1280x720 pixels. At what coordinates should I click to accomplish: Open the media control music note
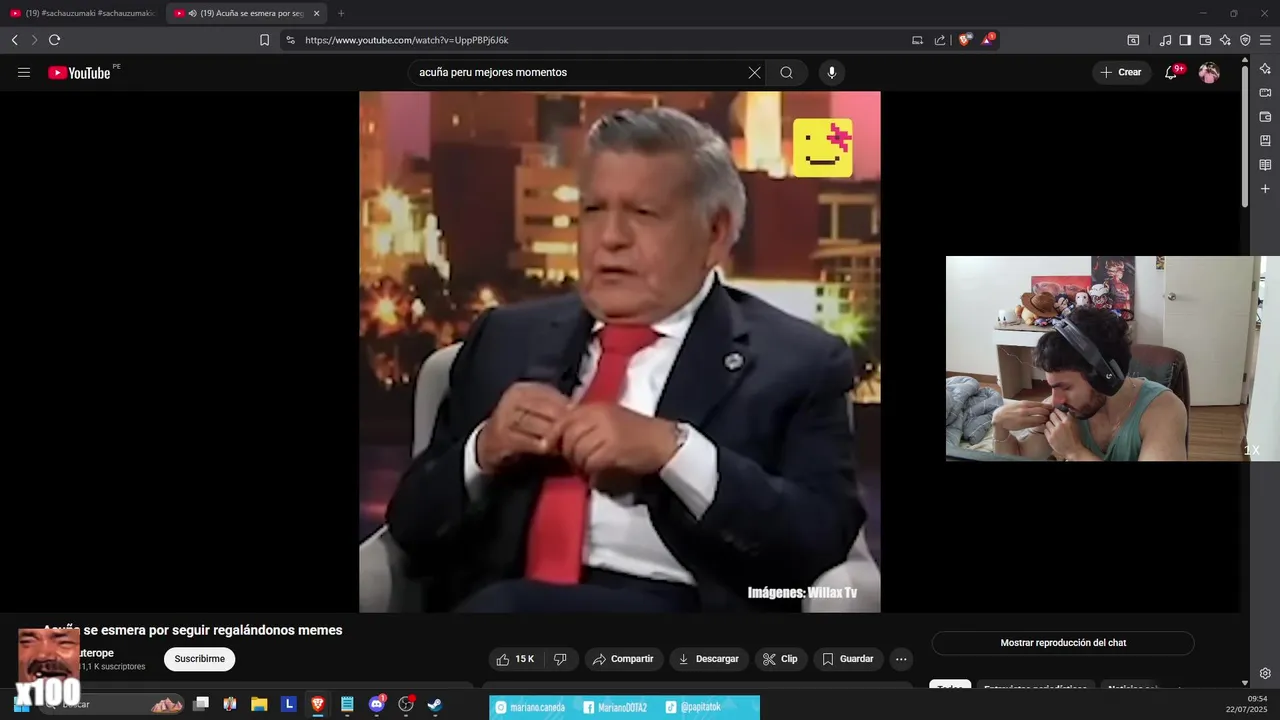pos(1165,40)
